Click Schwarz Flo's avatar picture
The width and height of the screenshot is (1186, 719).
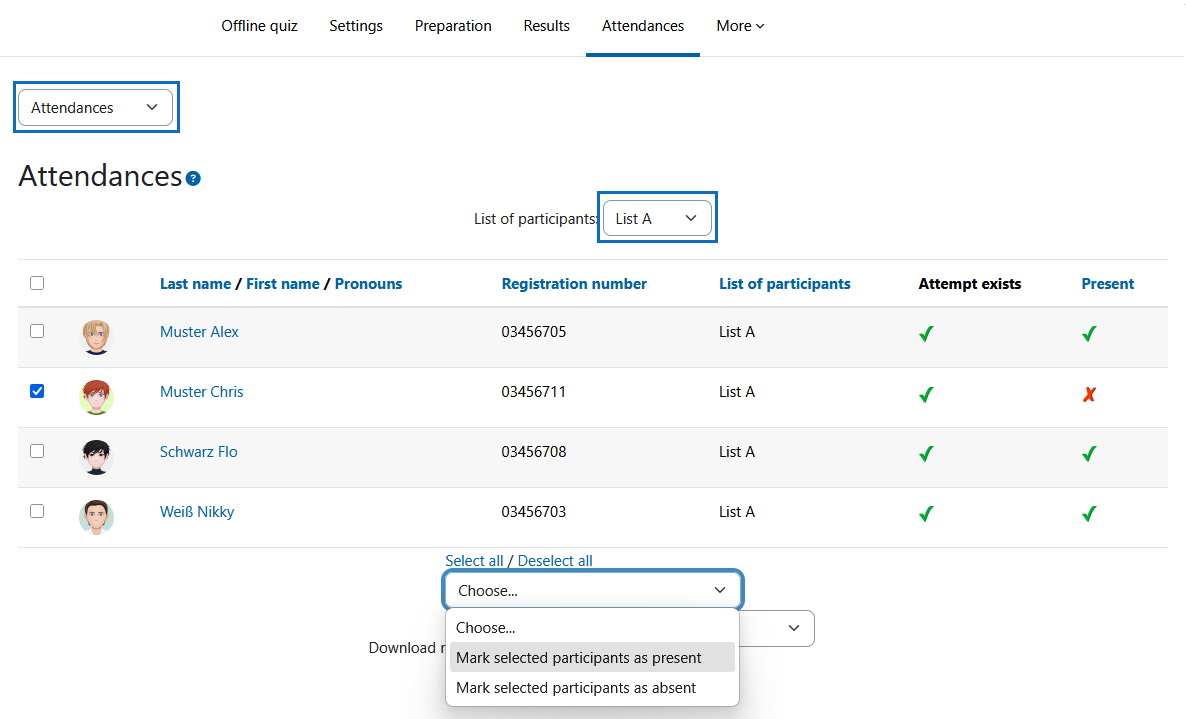click(96, 457)
